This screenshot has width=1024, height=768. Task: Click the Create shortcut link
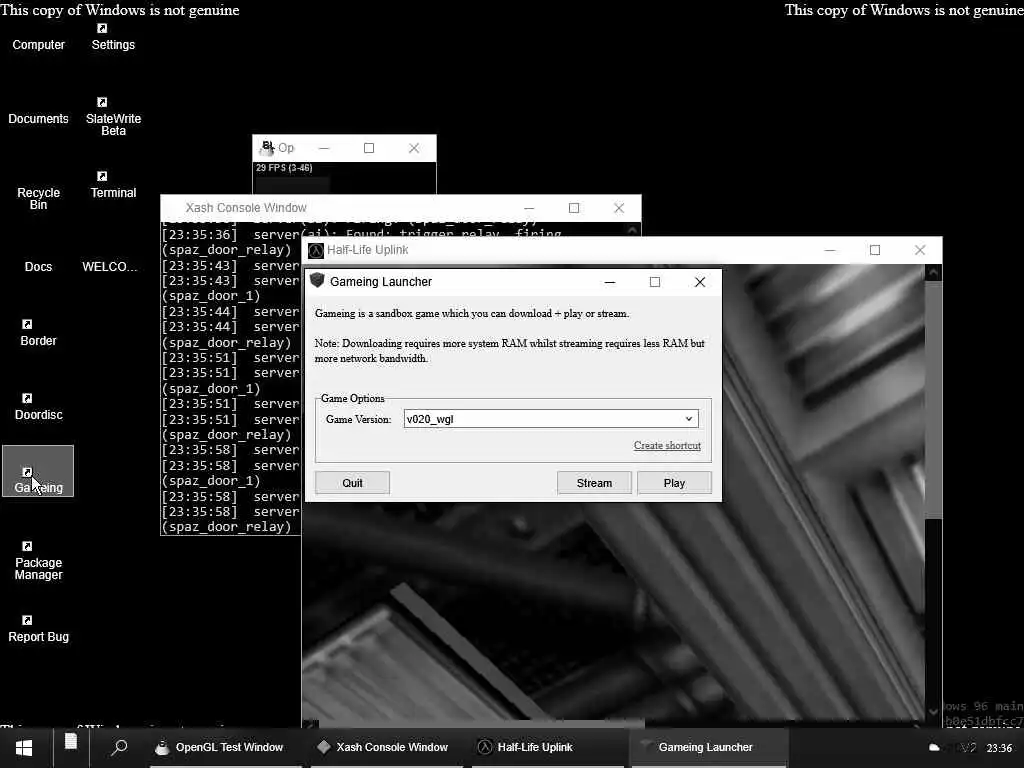coord(667,445)
